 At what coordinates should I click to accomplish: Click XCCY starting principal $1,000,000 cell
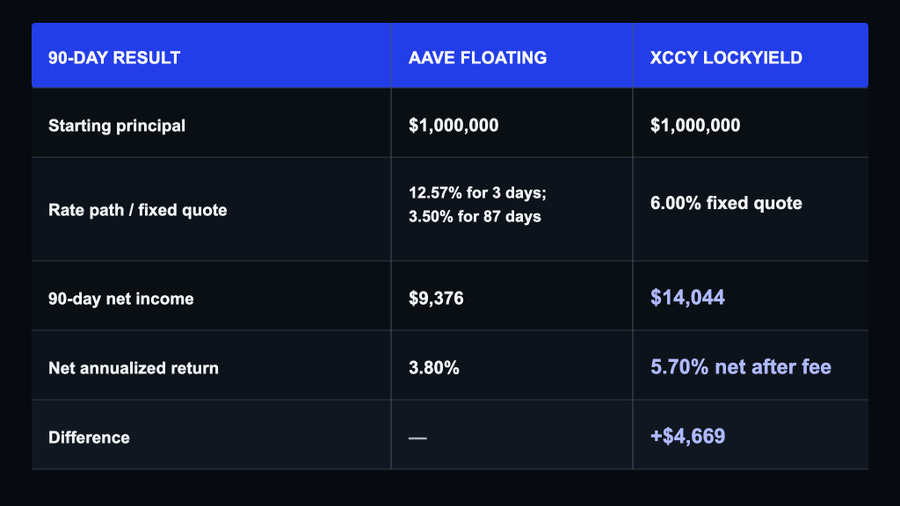coord(695,125)
